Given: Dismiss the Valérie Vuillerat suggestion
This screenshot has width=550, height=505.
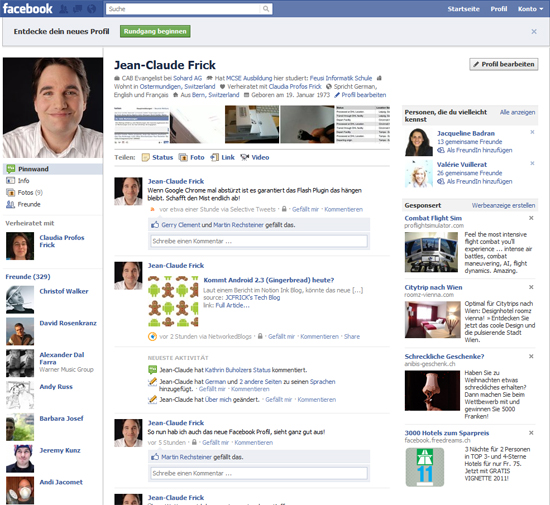Looking at the screenshot, I should coord(532,163).
